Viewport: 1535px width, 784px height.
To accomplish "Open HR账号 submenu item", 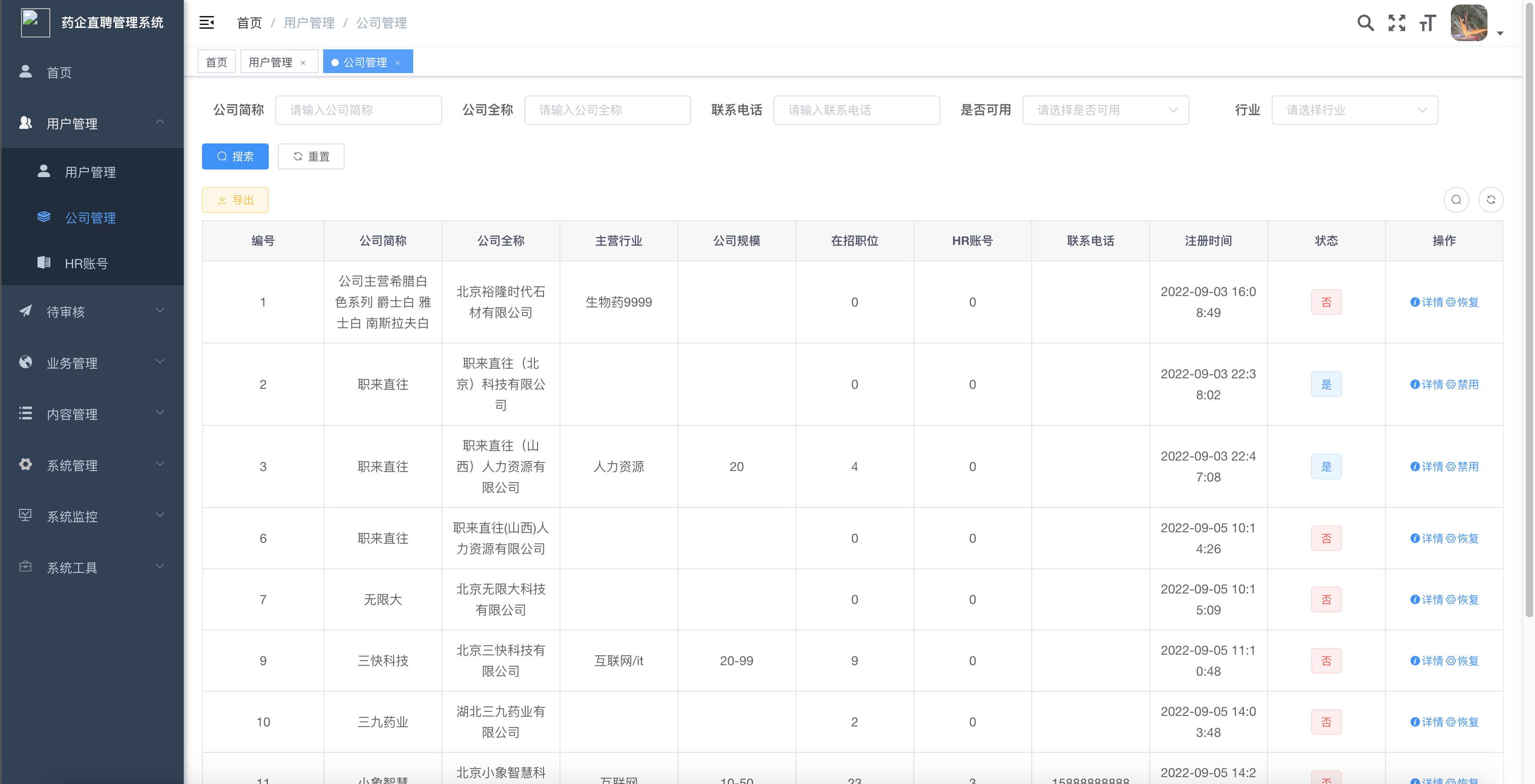I will click(x=92, y=263).
